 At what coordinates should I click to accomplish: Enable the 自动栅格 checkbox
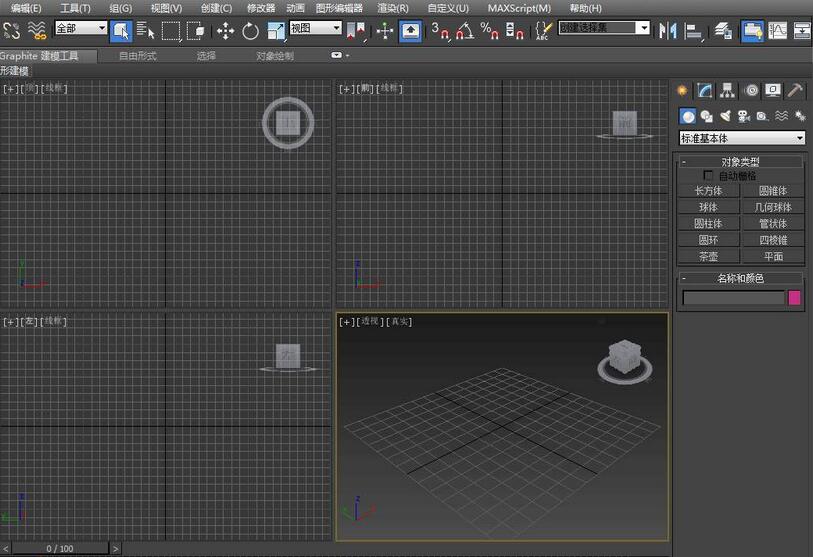pyautogui.click(x=710, y=175)
